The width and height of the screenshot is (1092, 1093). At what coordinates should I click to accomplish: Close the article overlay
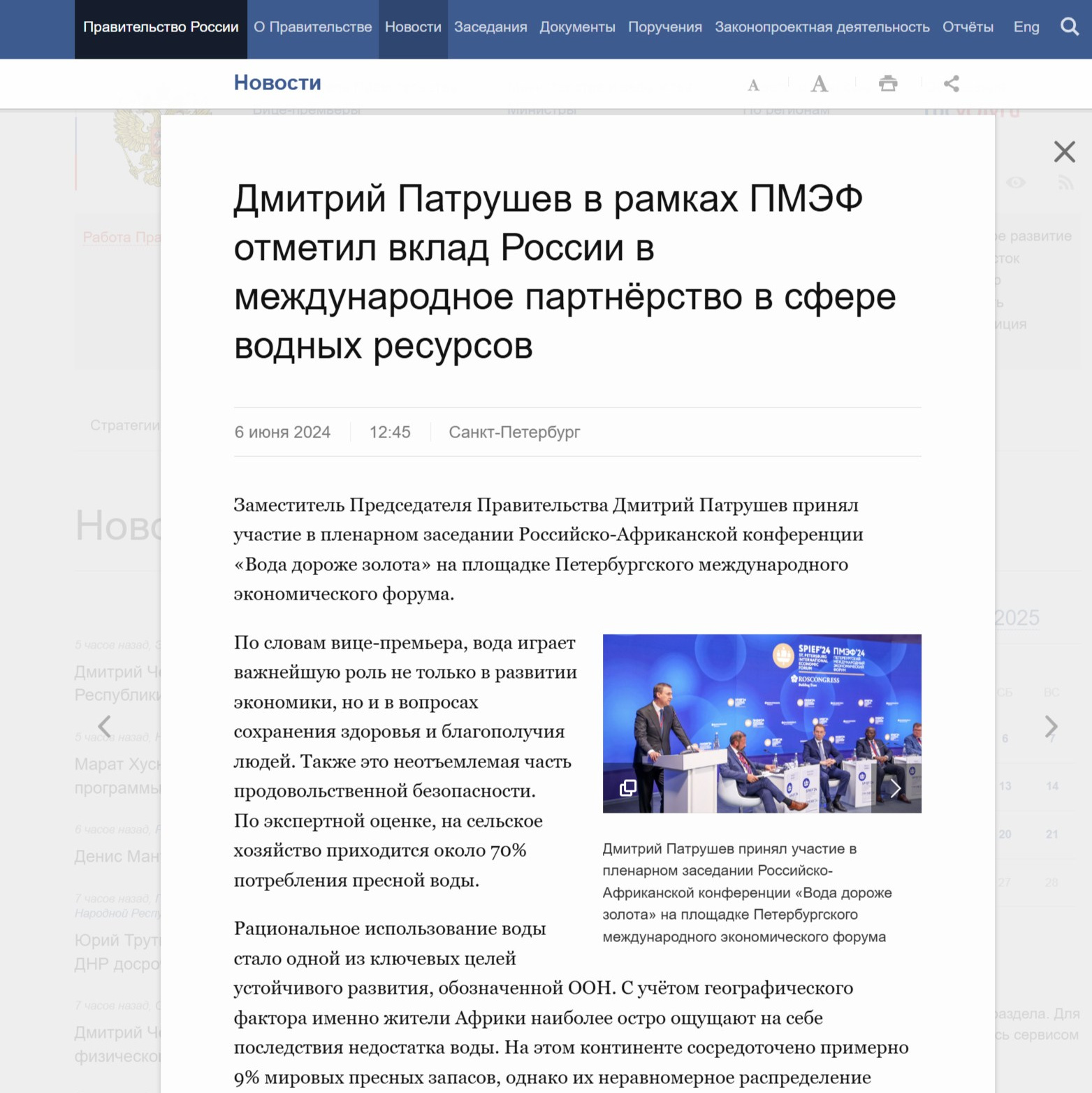[x=1064, y=152]
